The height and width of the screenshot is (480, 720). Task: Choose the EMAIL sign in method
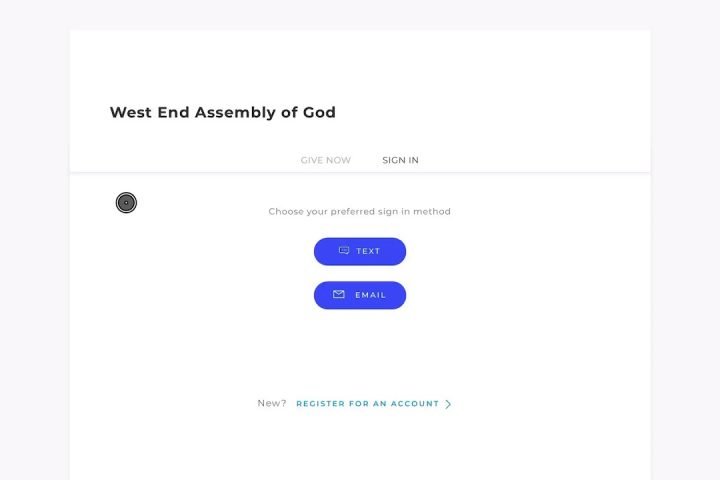coord(360,295)
